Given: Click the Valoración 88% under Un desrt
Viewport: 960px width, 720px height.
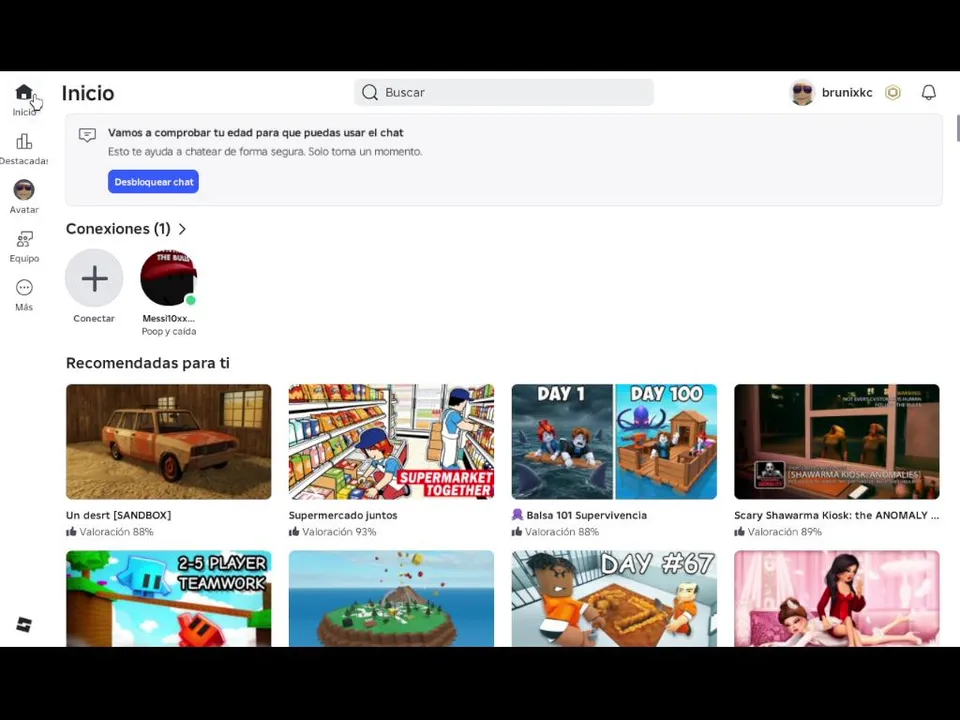Looking at the screenshot, I should point(116,531).
